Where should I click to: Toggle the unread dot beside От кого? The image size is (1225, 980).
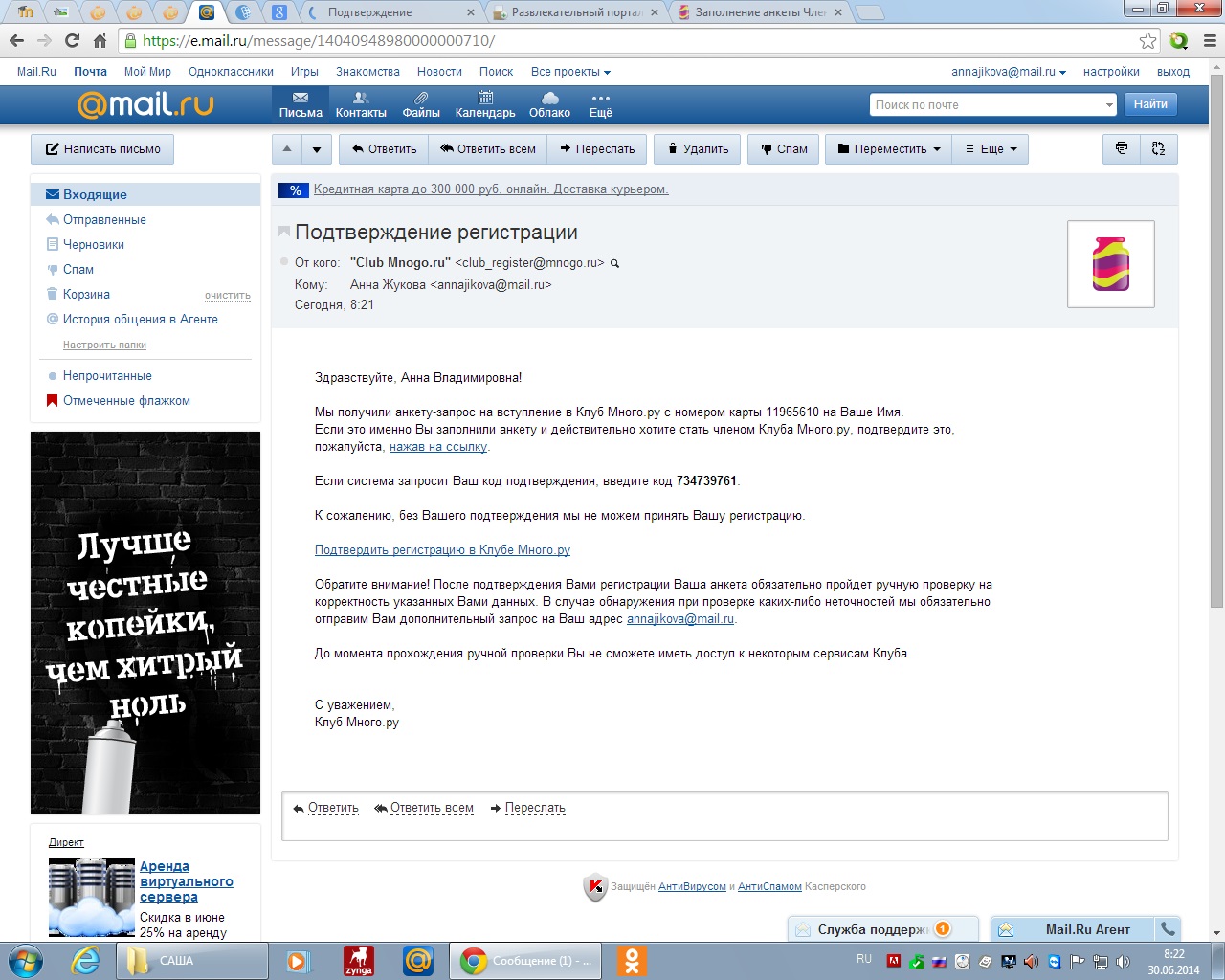[x=284, y=261]
